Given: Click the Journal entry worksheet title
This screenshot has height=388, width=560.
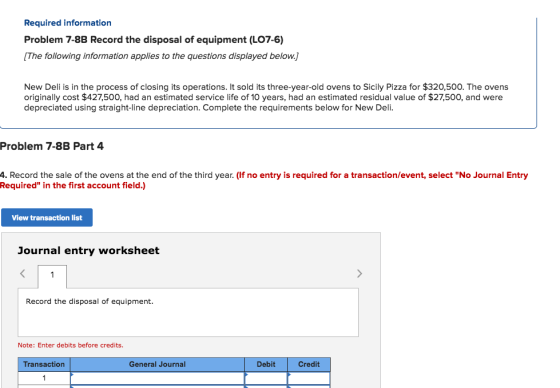Looking at the screenshot, I should [89, 250].
